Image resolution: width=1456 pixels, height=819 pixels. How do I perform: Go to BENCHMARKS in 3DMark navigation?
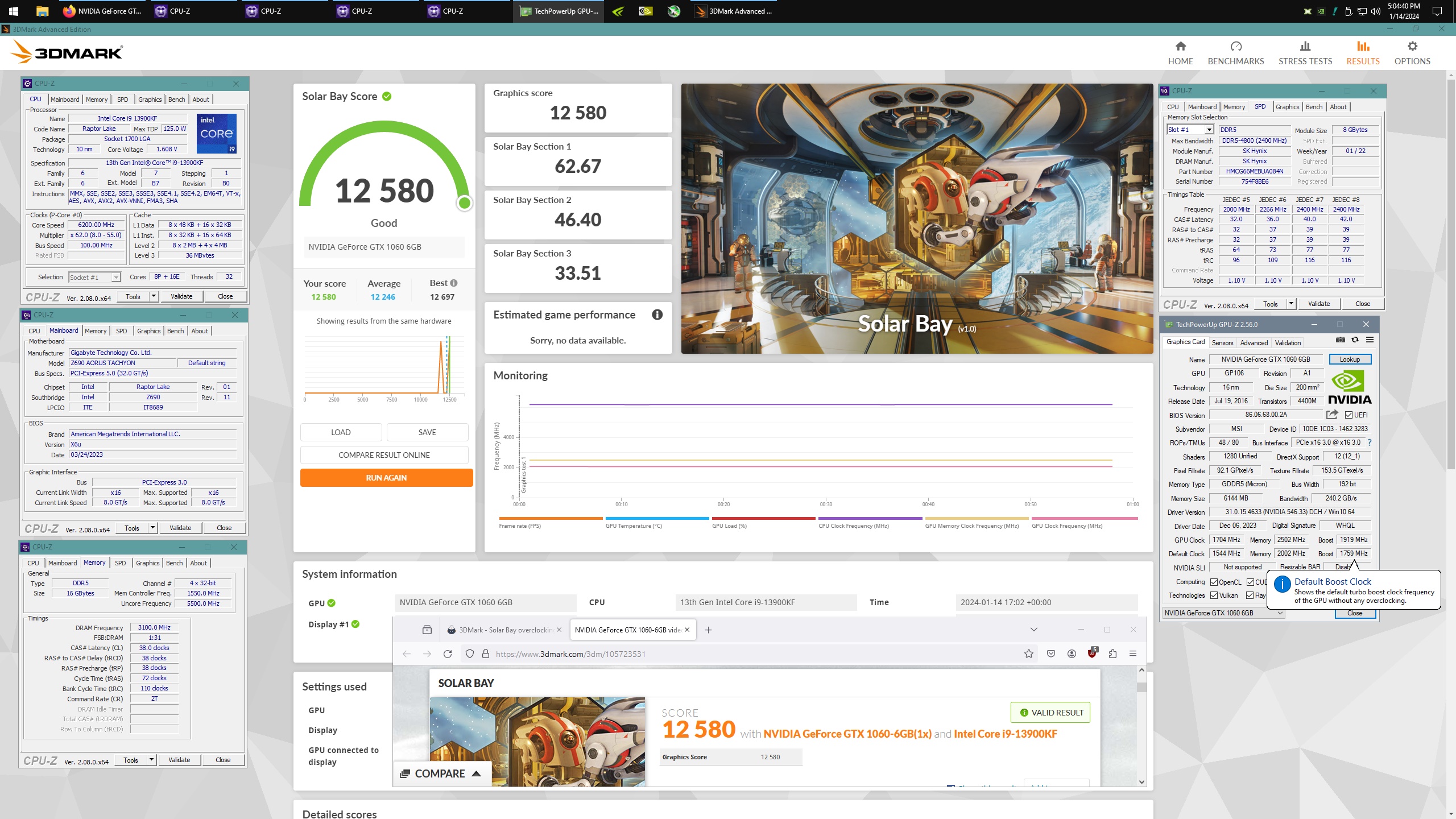1235,53
